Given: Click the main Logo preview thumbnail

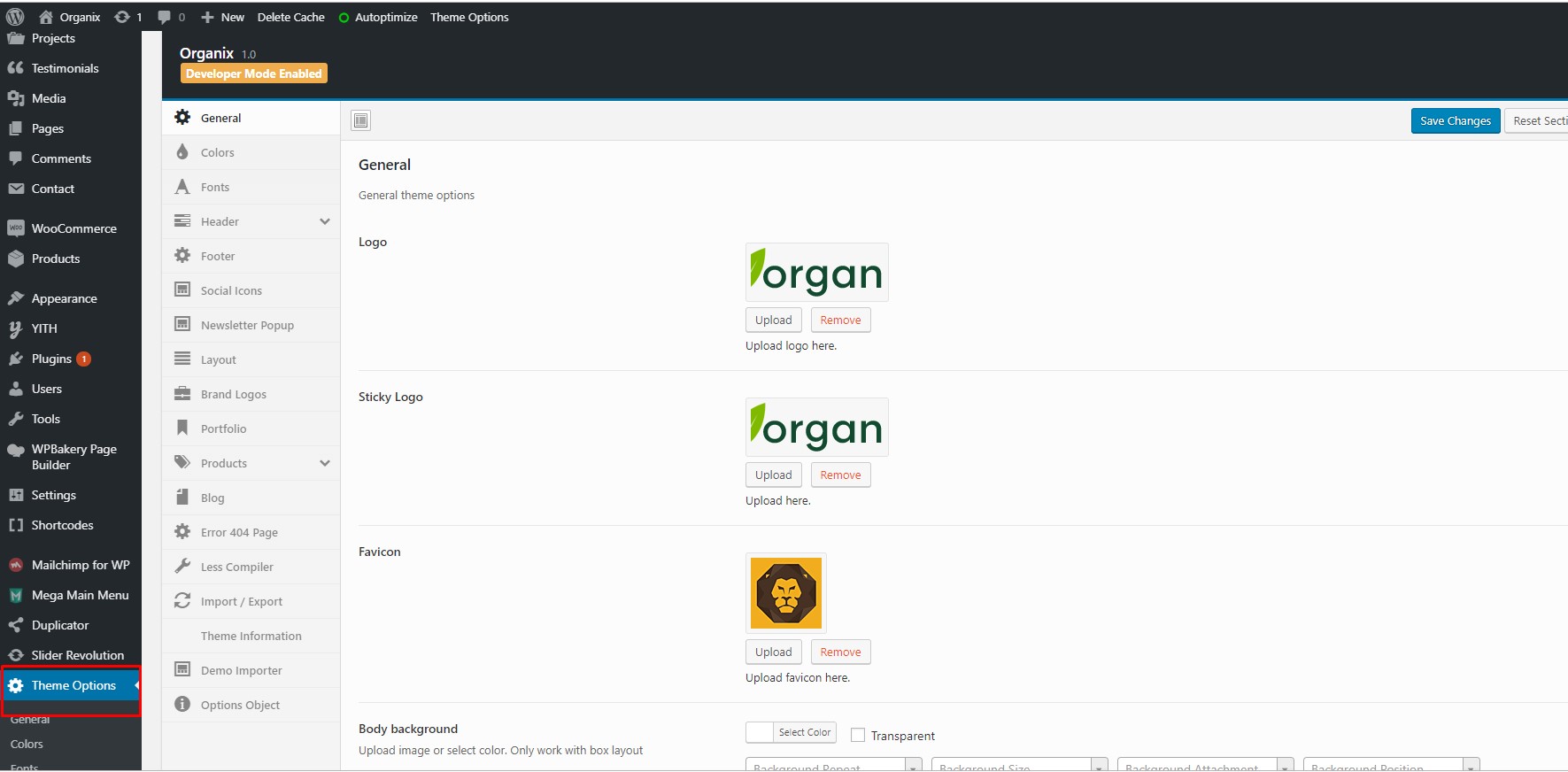Looking at the screenshot, I should pos(817,273).
